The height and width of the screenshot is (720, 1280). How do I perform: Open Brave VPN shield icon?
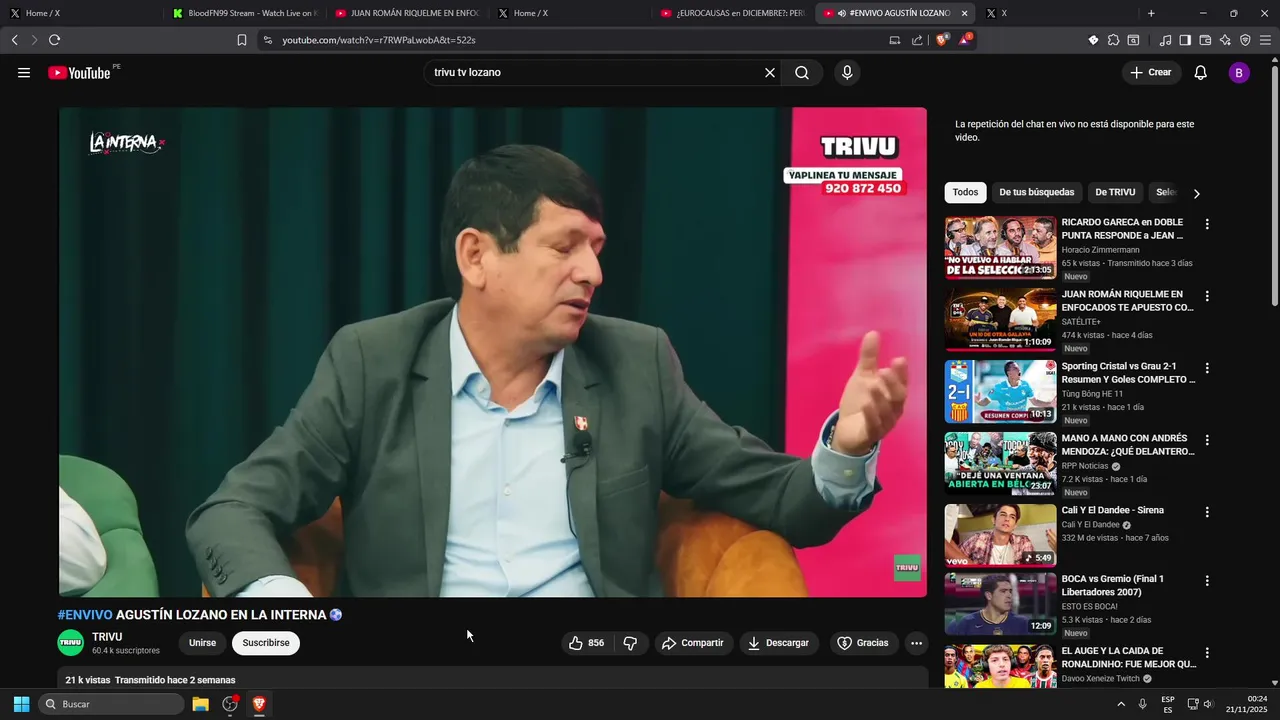click(x=1245, y=40)
